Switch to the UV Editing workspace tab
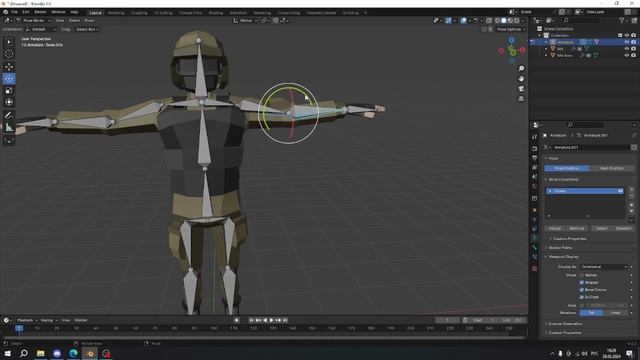This screenshot has width=640, height=360. point(163,13)
